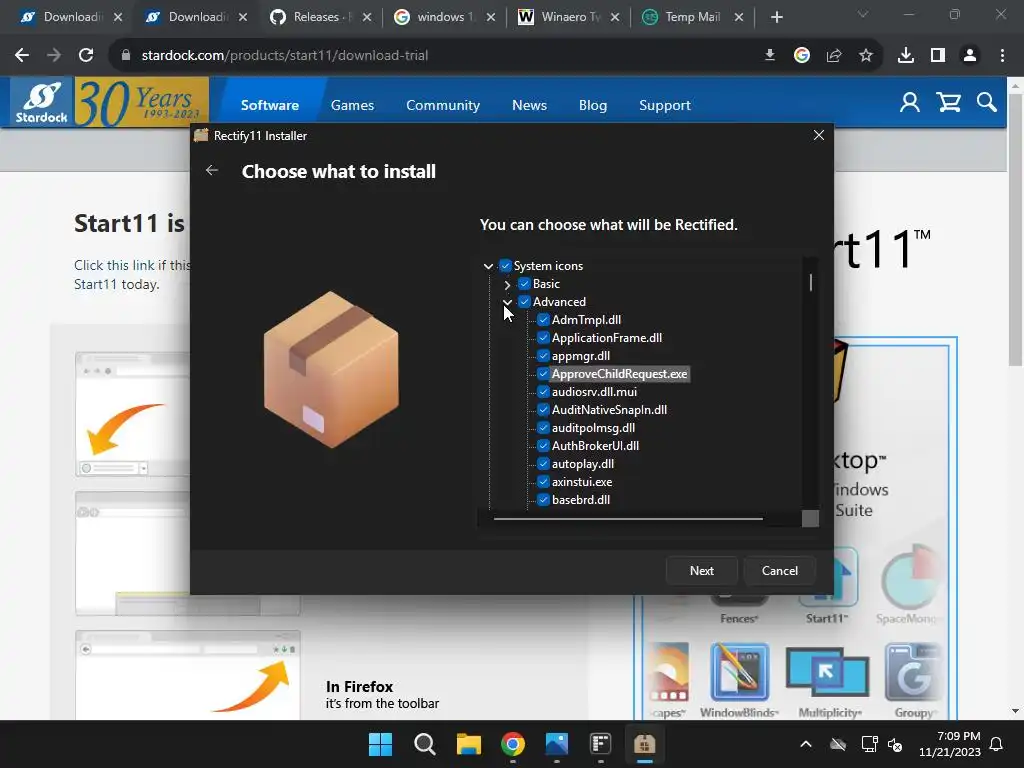Reload the Stardock page
Viewport: 1024px width, 768px height.
(86, 56)
